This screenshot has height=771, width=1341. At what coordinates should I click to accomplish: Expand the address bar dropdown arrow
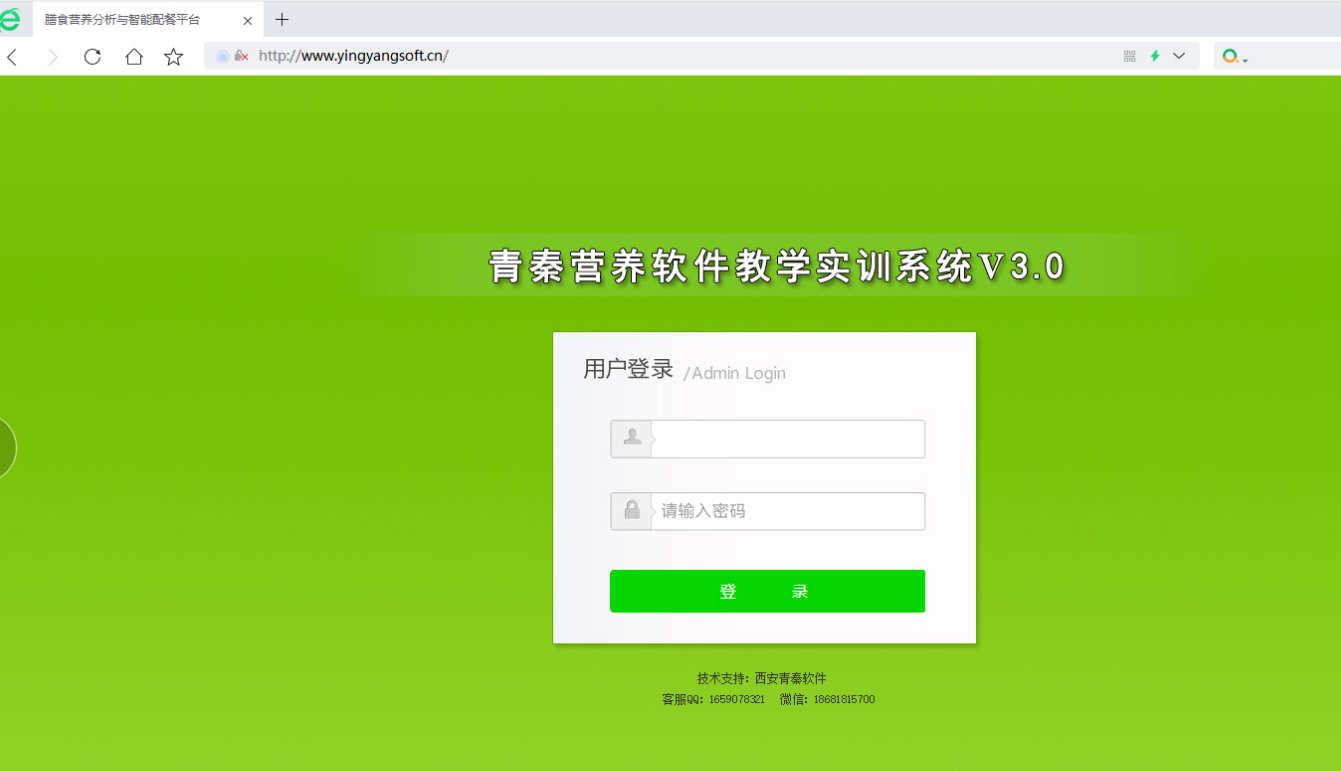point(1179,56)
